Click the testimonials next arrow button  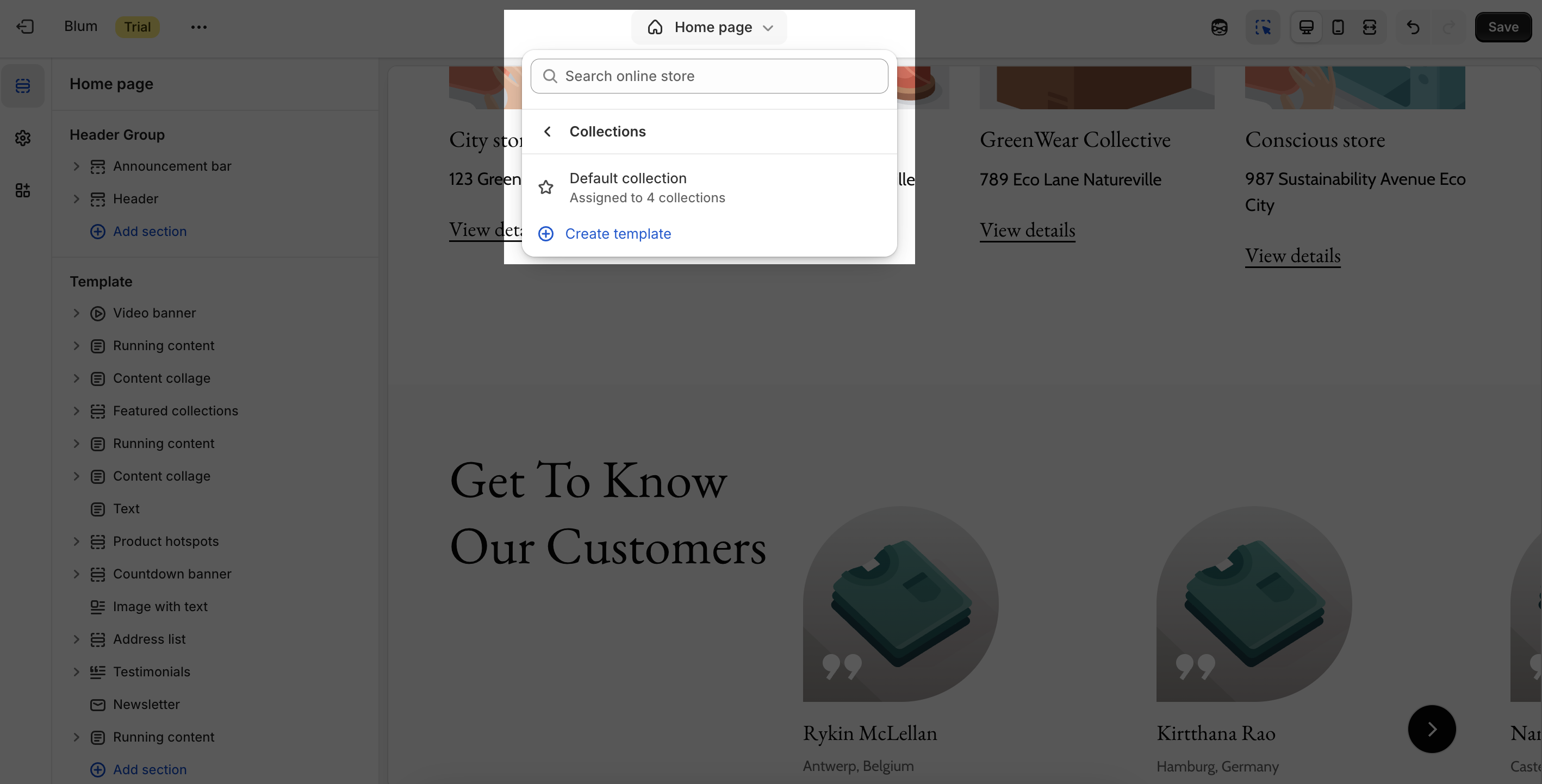point(1432,729)
